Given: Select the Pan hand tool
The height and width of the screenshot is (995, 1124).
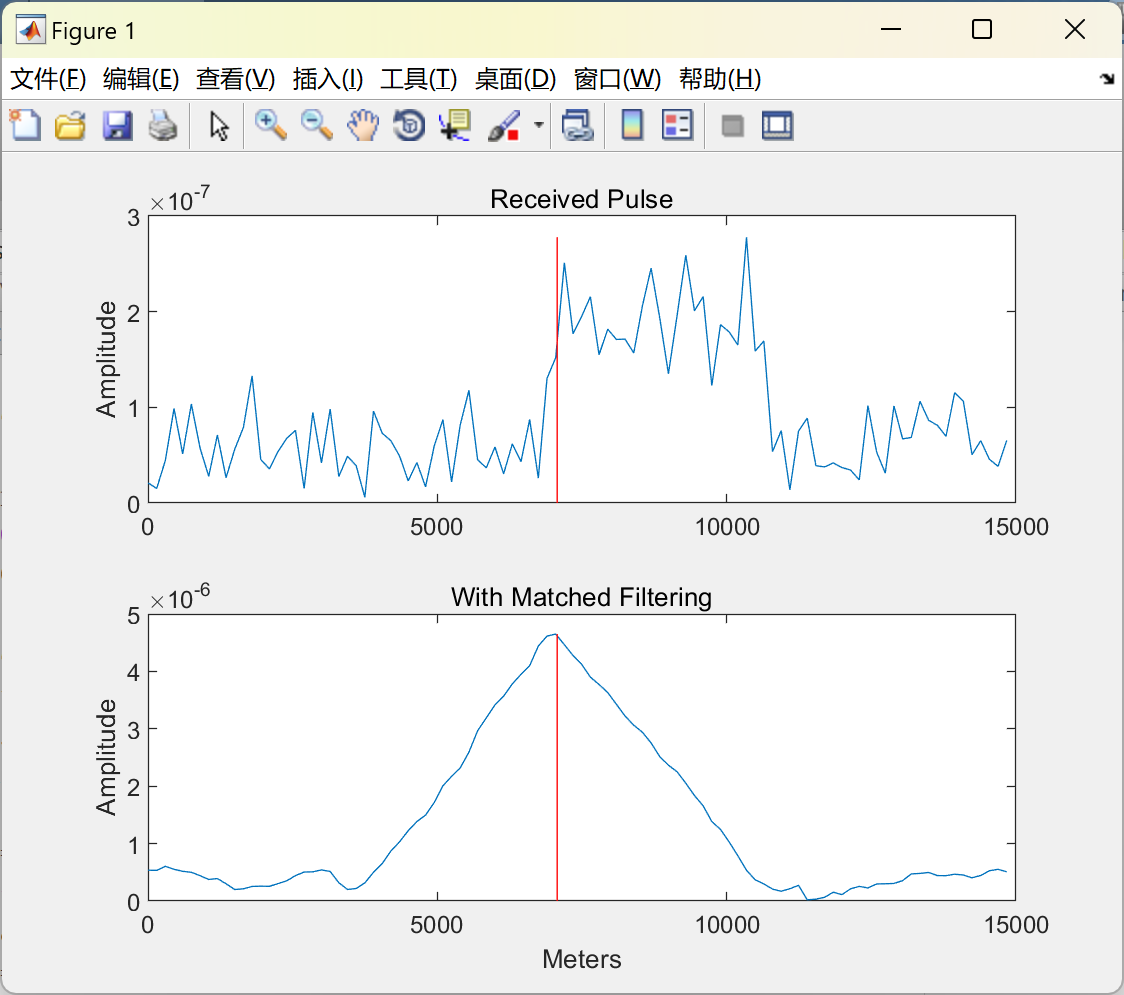Looking at the screenshot, I should point(363,125).
